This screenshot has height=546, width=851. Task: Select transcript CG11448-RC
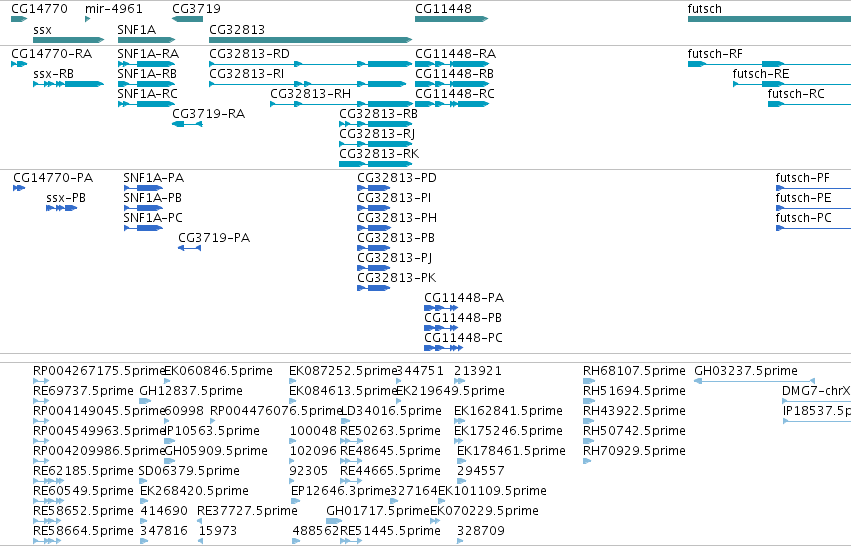point(452,104)
